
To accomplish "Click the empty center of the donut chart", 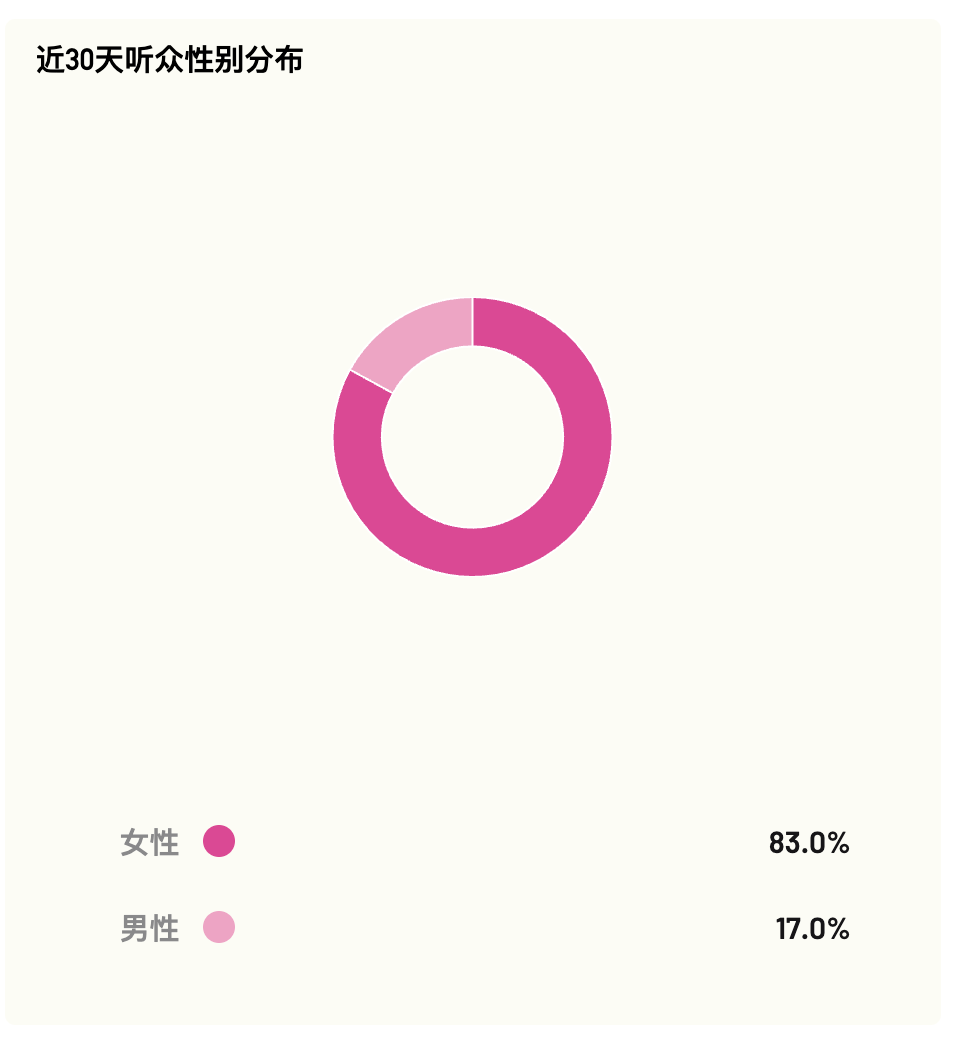I will pos(472,437).
